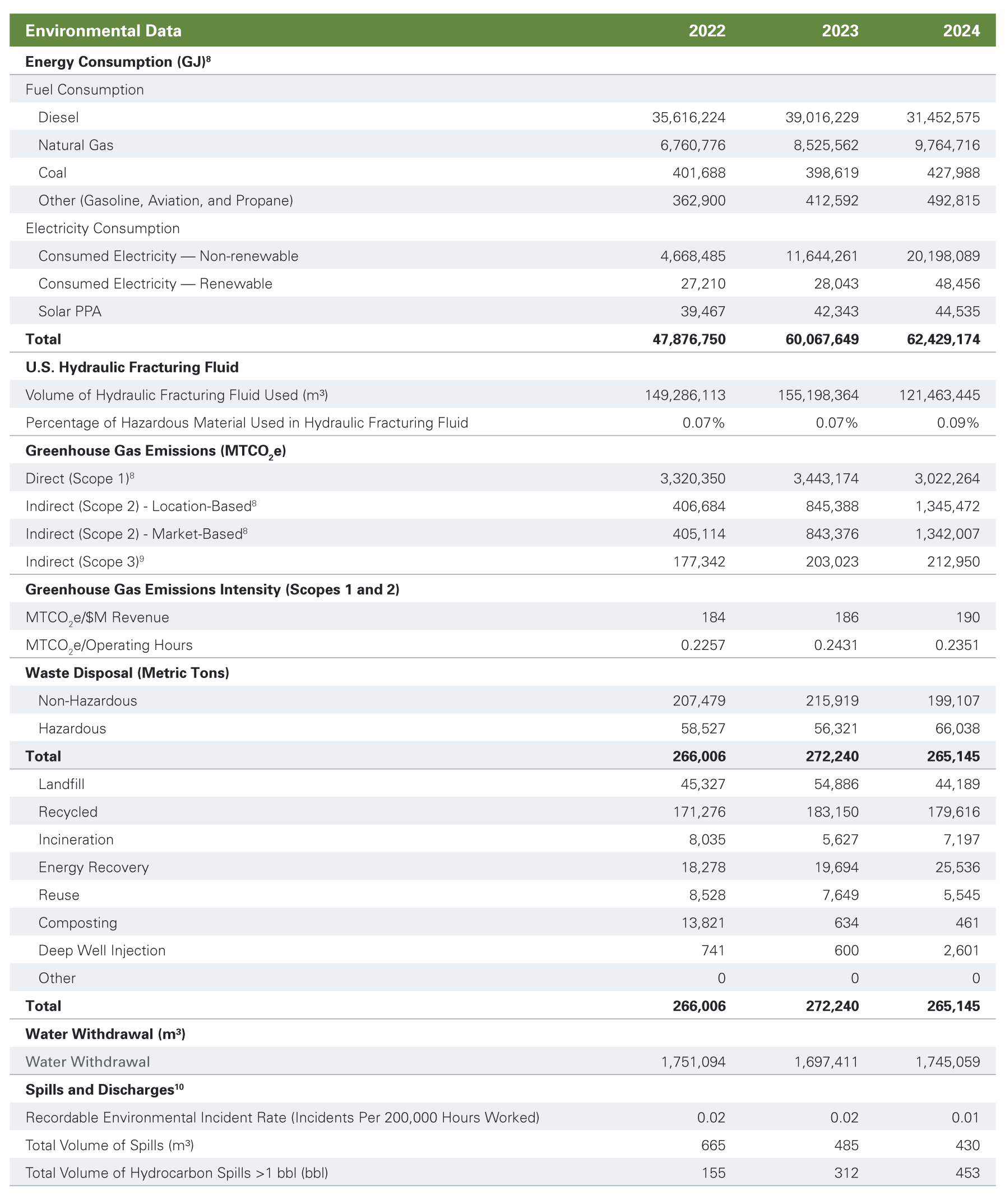Click the 'Indirect (Scope 3)' row label
This screenshot has width=1005, height=1204.
[85, 561]
